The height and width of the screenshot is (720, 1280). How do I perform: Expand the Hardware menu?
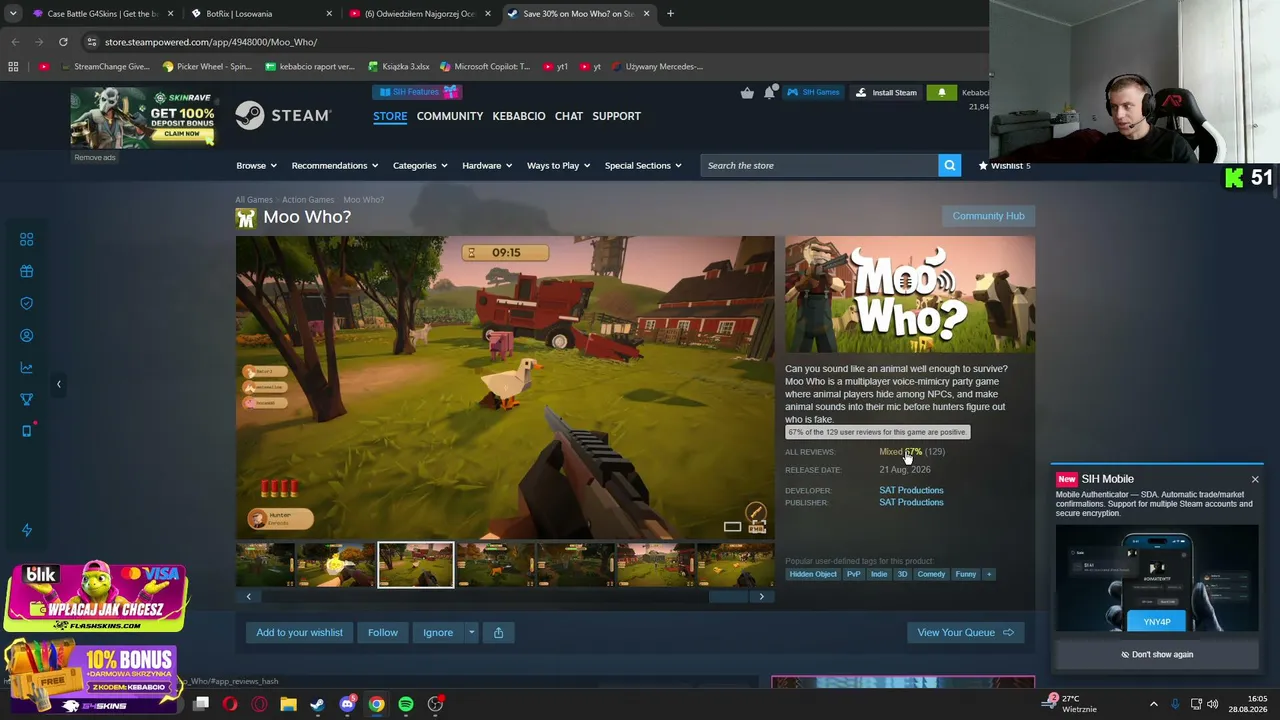pyautogui.click(x=487, y=166)
